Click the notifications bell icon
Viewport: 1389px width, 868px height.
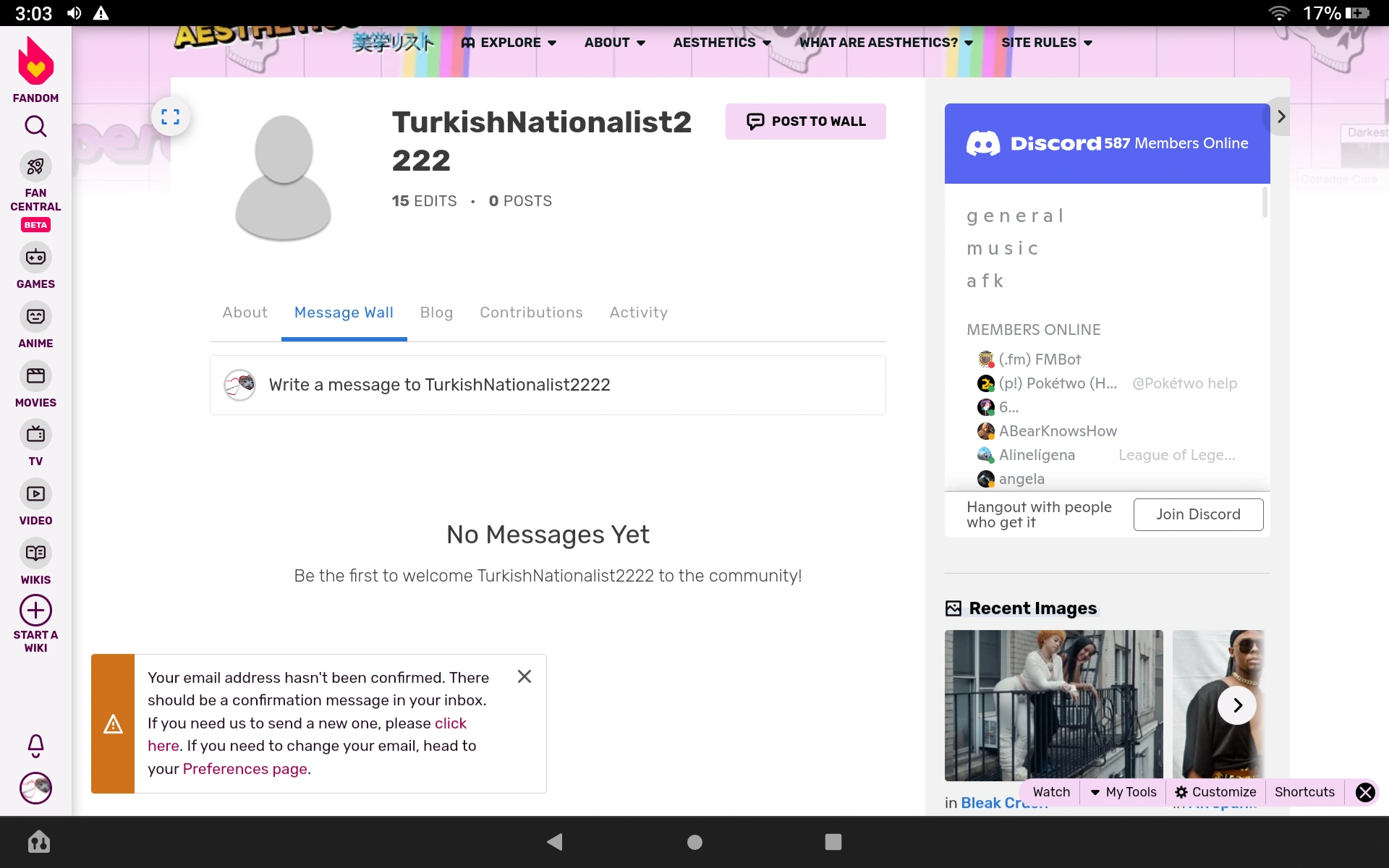point(35,745)
